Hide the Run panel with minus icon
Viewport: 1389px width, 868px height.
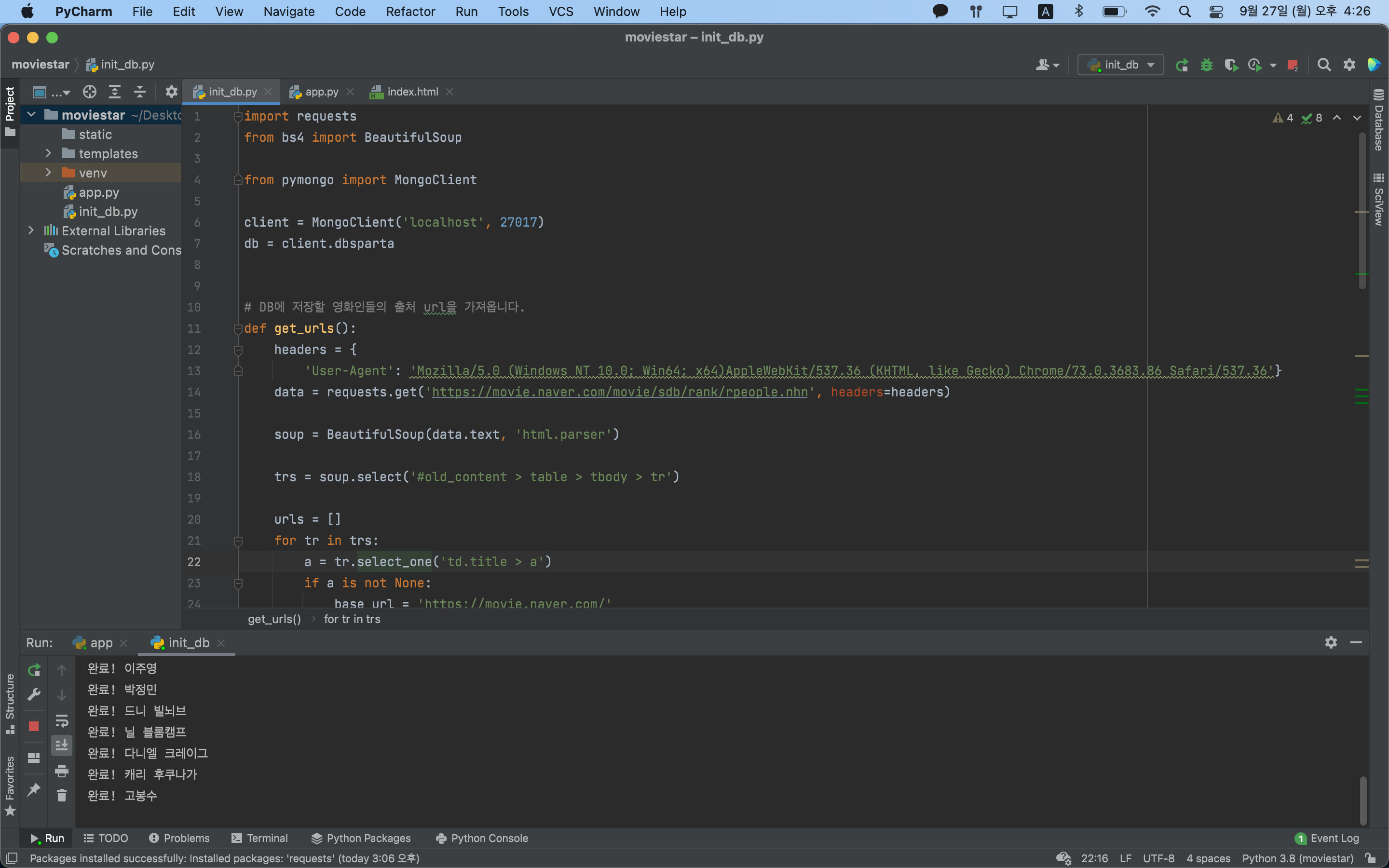[x=1356, y=642]
